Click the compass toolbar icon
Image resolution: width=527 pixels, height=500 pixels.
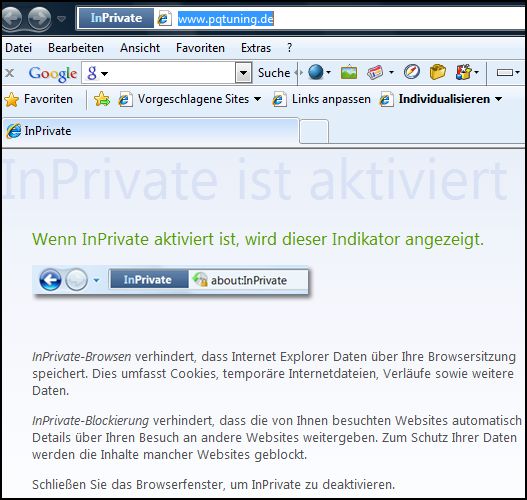(x=412, y=72)
